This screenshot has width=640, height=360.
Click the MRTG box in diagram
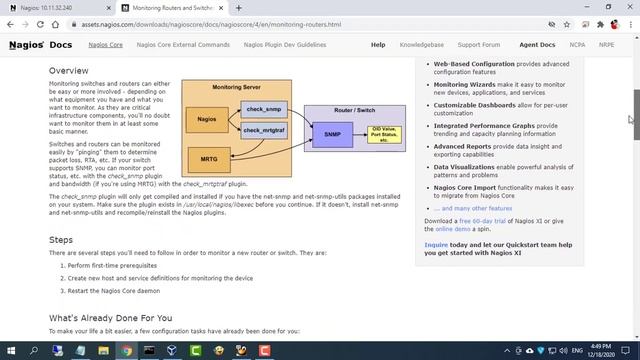[x=209, y=160]
